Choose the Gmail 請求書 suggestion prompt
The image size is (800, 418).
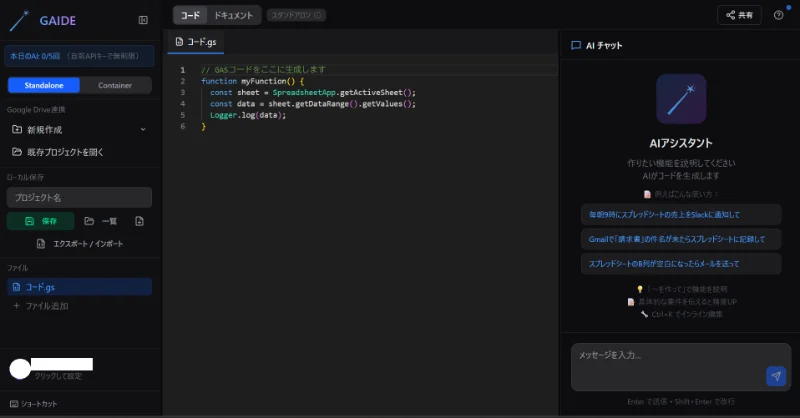tap(680, 239)
